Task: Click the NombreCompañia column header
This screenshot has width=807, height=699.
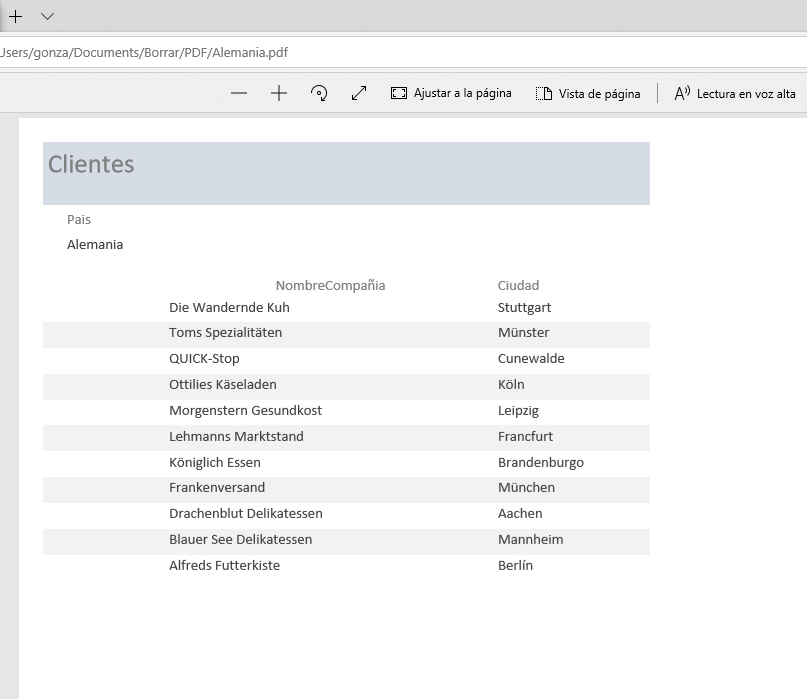Action: 330,285
